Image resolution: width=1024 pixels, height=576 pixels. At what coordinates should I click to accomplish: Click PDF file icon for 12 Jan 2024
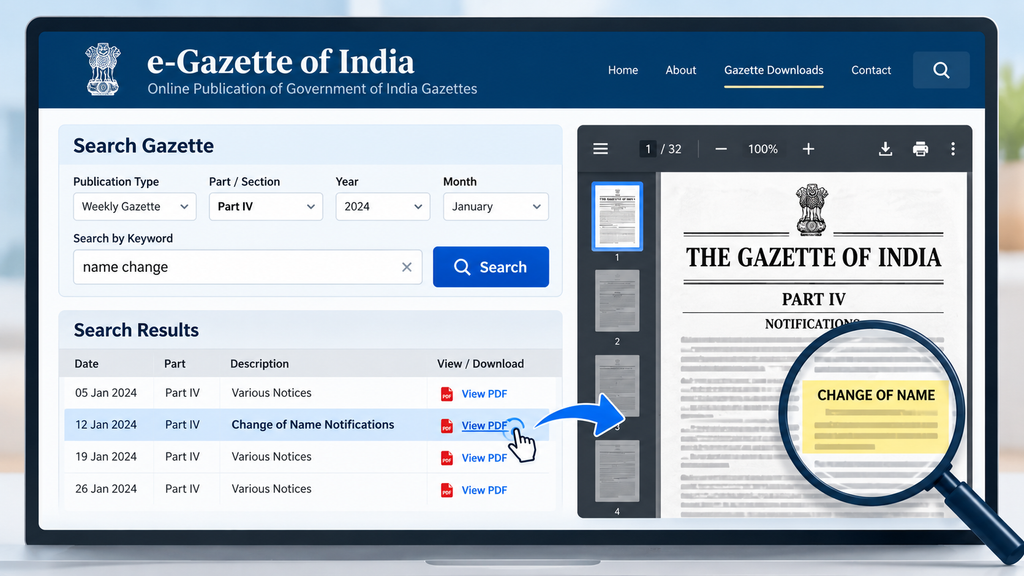pos(447,426)
